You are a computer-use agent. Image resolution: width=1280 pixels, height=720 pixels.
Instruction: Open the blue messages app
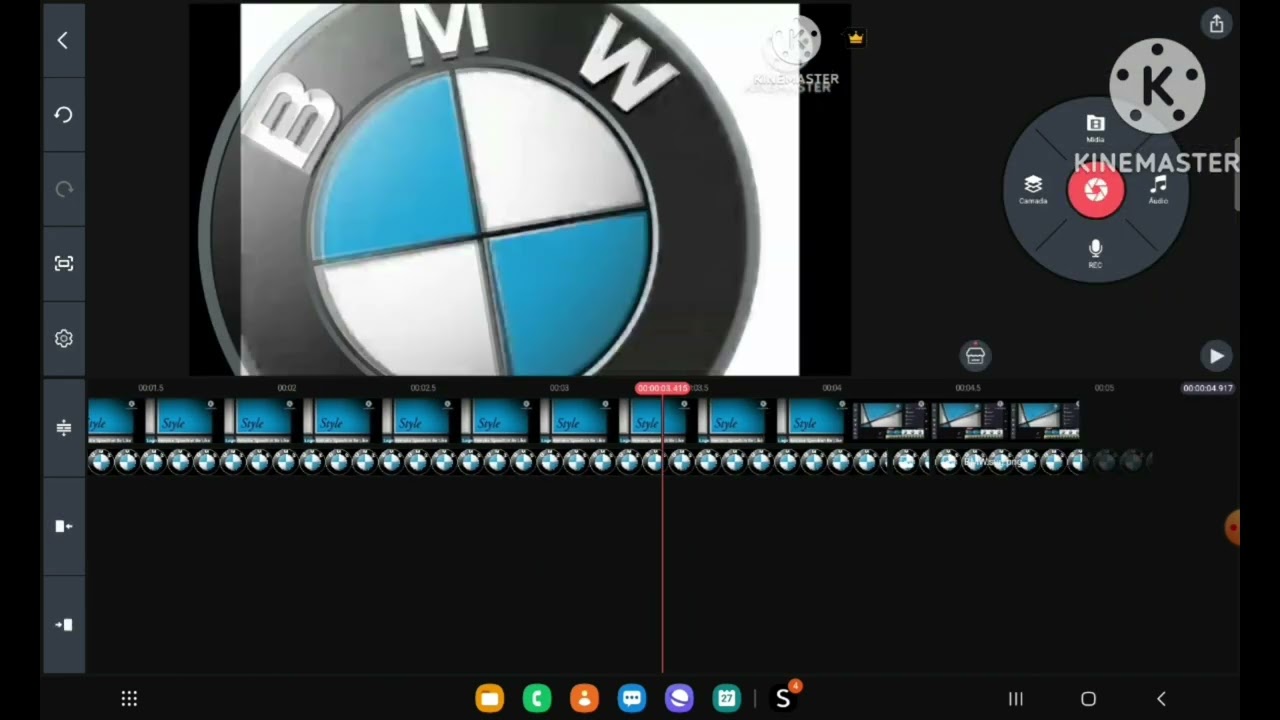pos(632,699)
